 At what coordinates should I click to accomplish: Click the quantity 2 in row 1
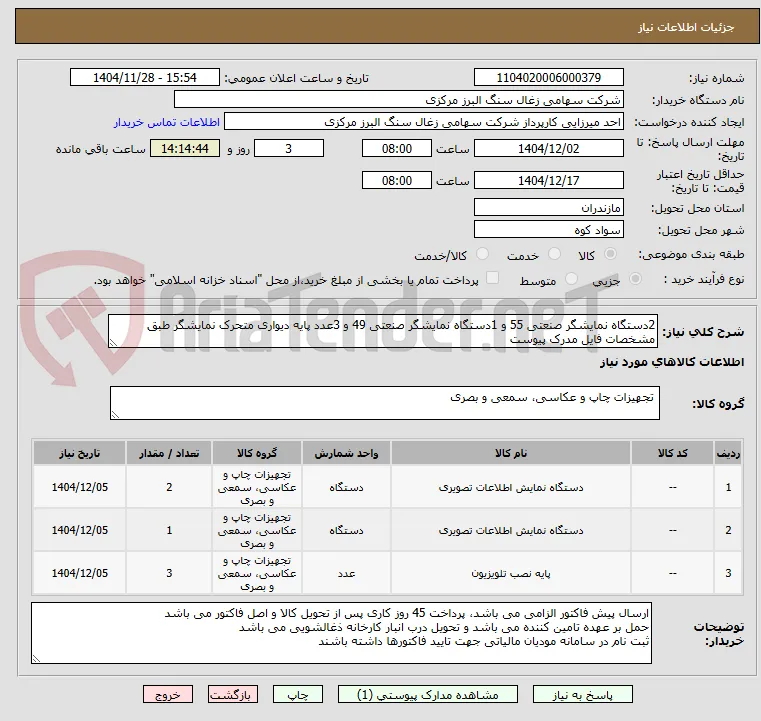[x=169, y=487]
